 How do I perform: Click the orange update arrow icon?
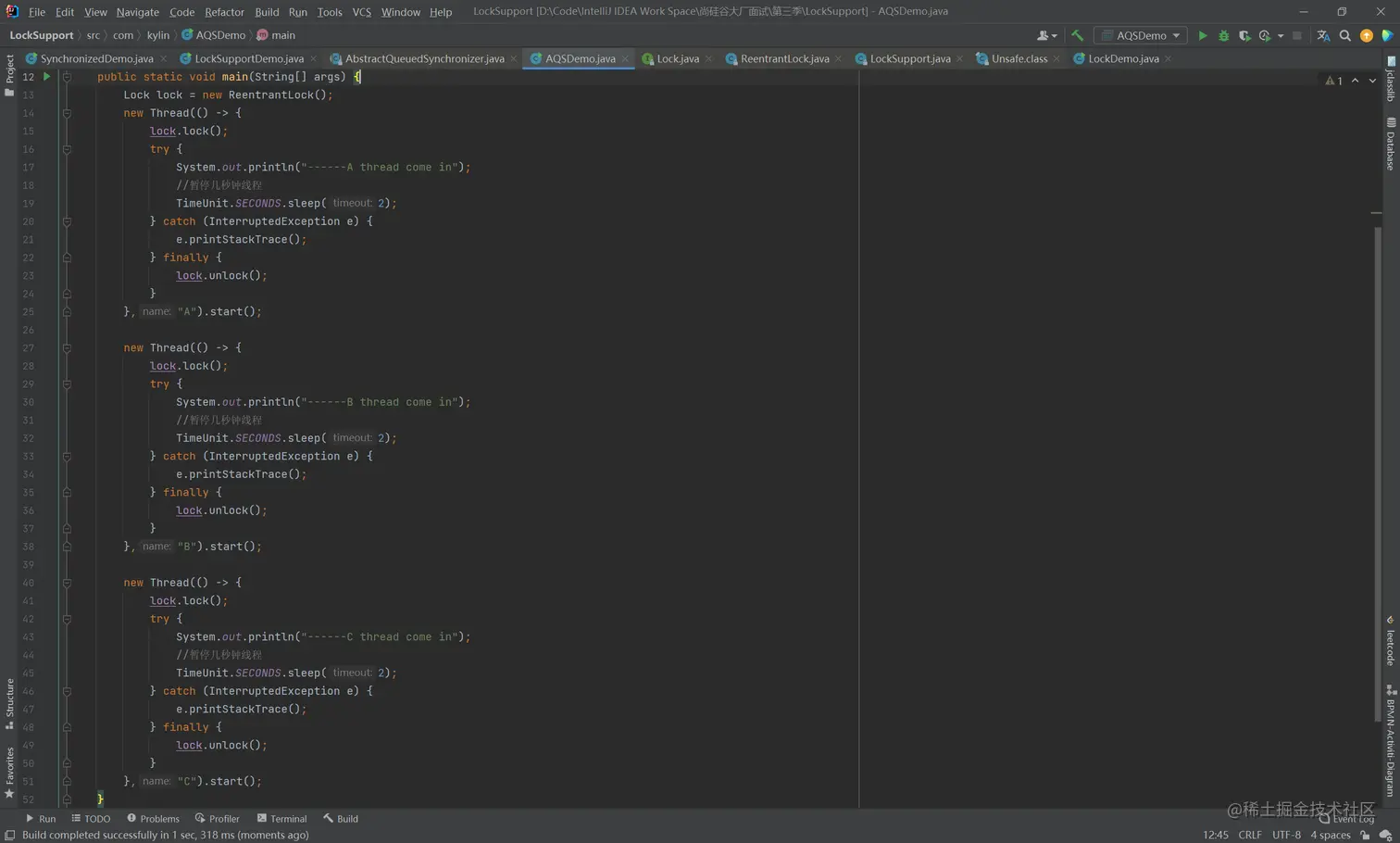pos(1367,35)
